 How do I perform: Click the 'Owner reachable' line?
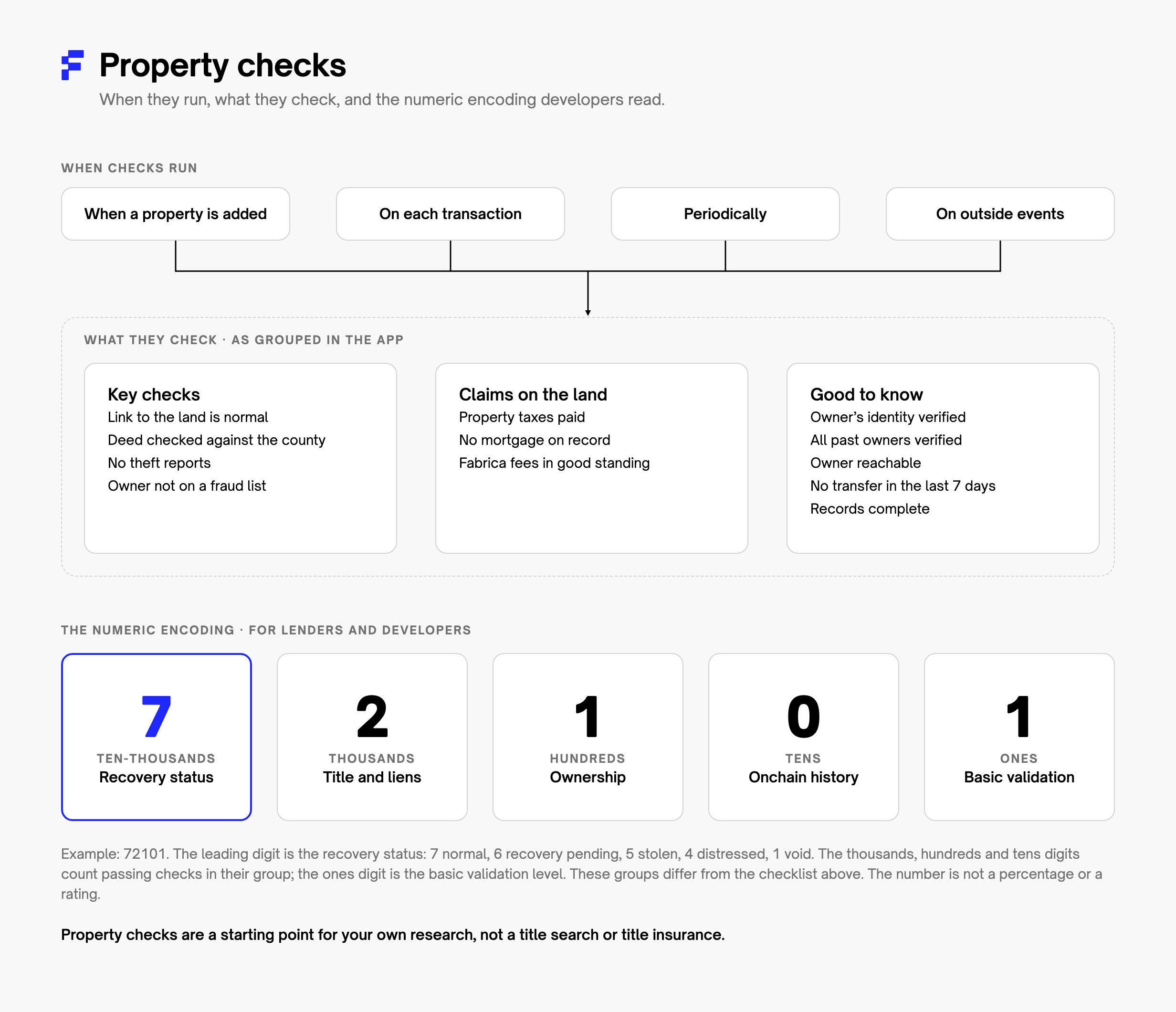866,463
